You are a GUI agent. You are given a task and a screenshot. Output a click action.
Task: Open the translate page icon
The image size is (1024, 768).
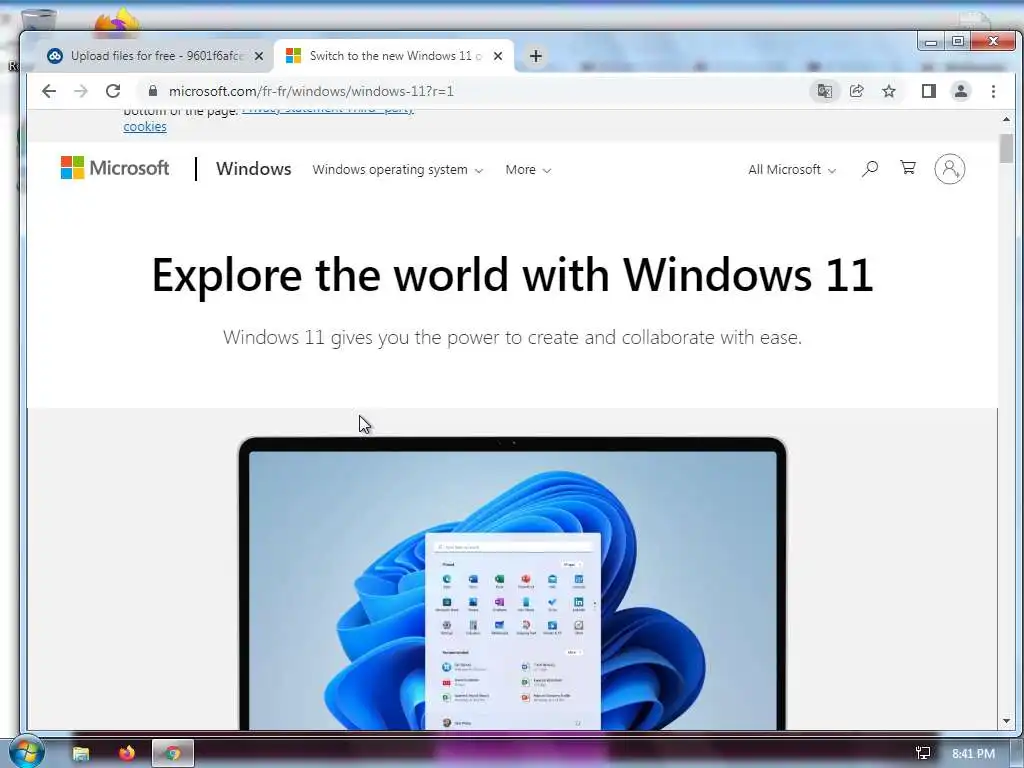825,91
